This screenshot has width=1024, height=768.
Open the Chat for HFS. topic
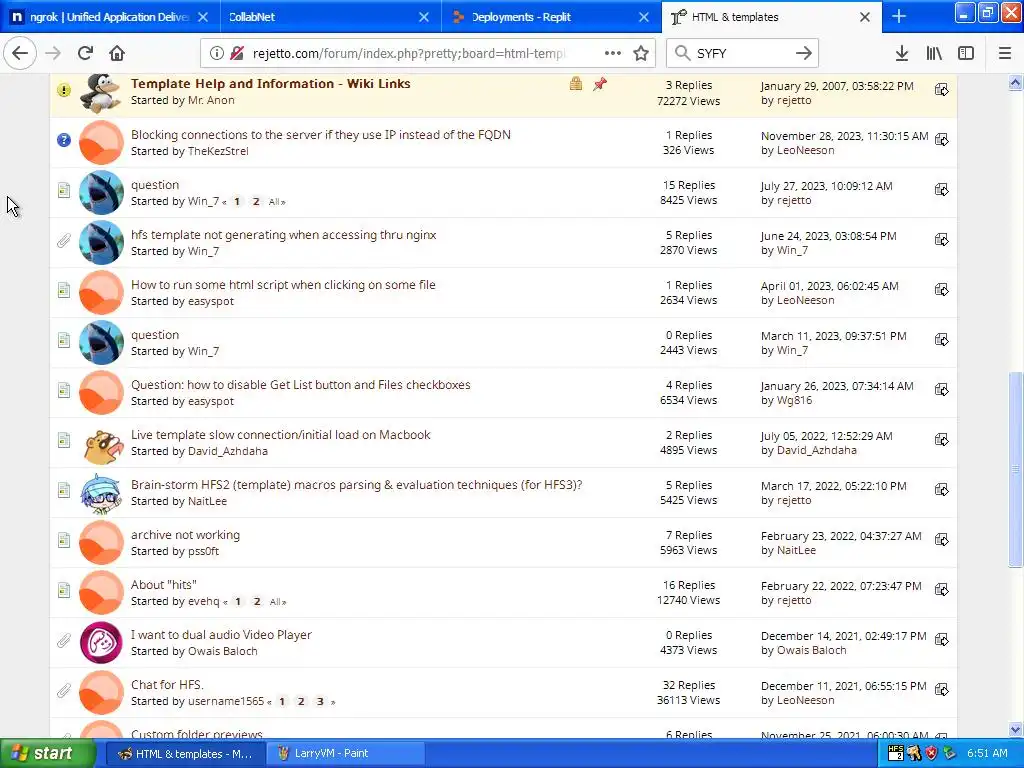(167, 684)
